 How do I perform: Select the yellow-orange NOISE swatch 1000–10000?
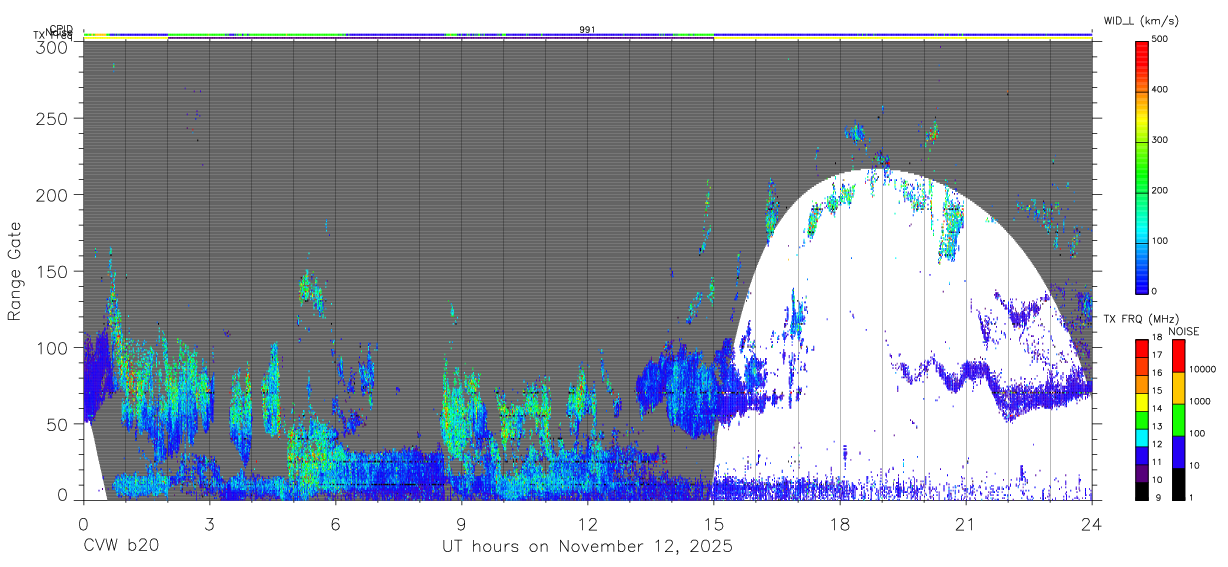(x=1178, y=387)
